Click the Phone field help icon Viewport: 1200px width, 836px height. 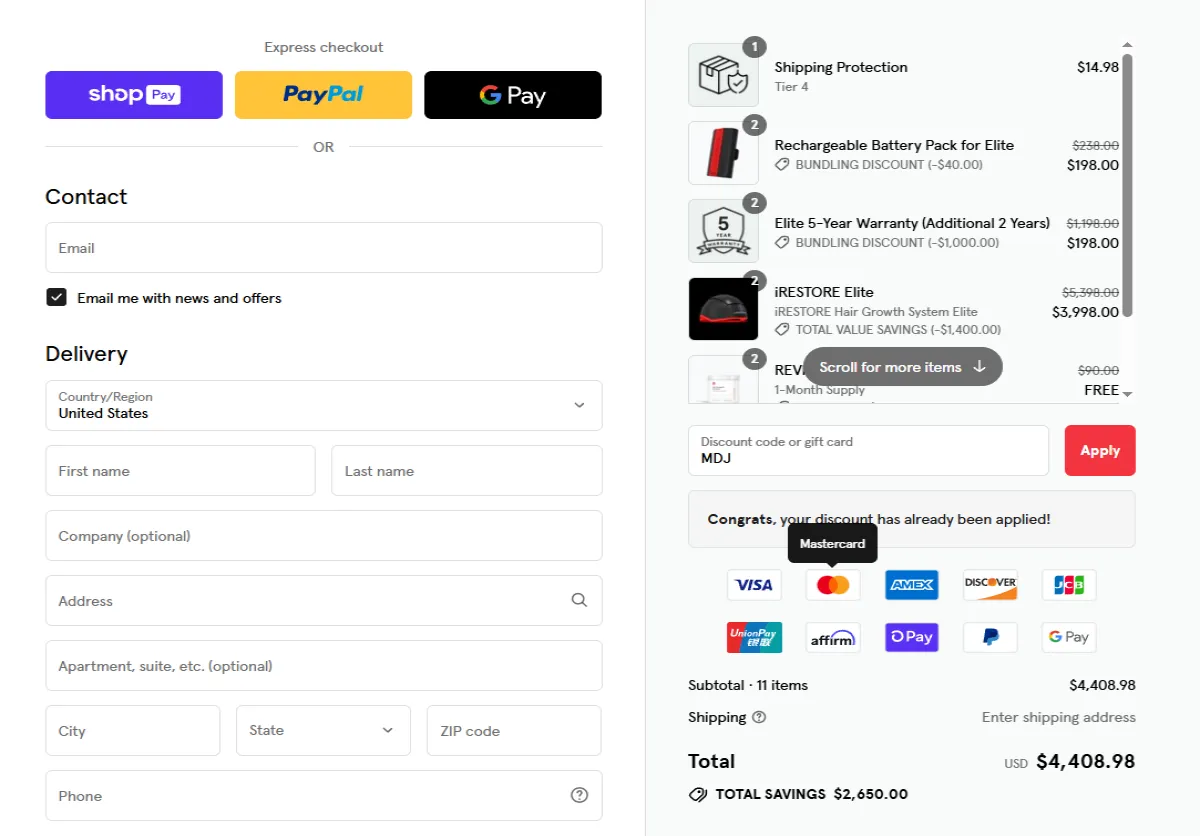(x=579, y=796)
